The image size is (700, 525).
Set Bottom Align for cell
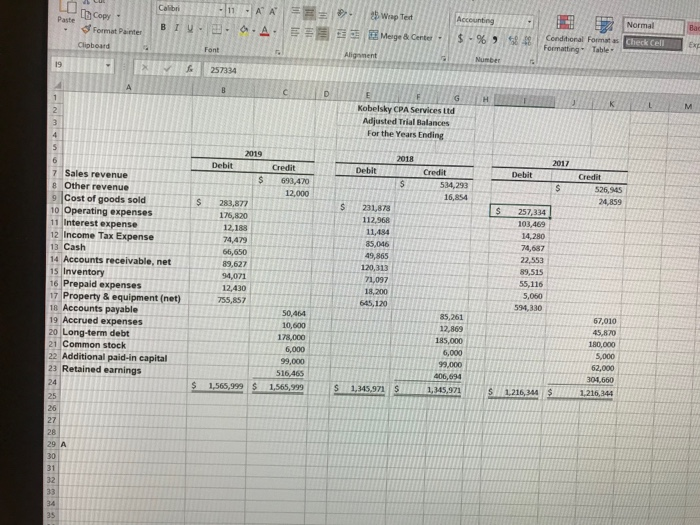[323, 15]
